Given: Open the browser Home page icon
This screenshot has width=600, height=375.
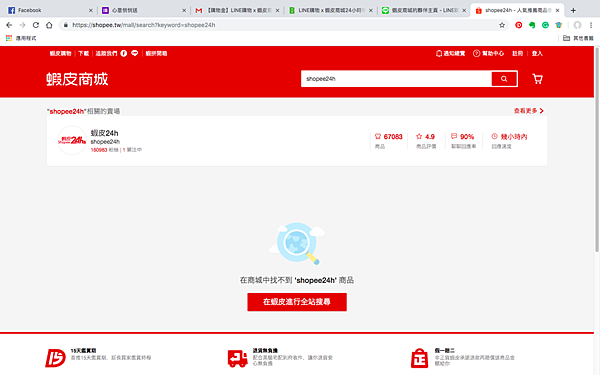Looking at the screenshot, I should point(49,25).
